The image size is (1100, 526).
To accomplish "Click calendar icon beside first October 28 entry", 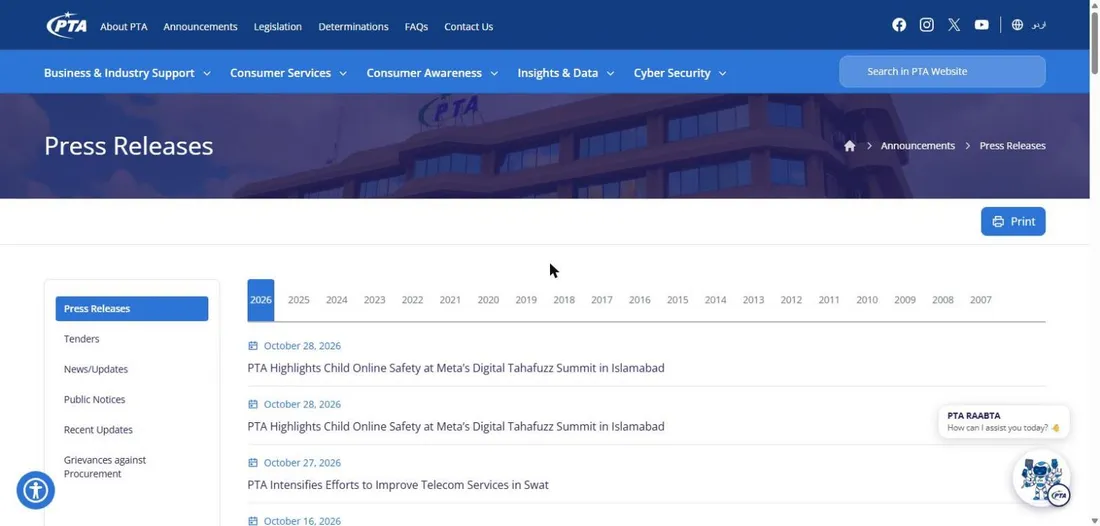I will [253, 346].
